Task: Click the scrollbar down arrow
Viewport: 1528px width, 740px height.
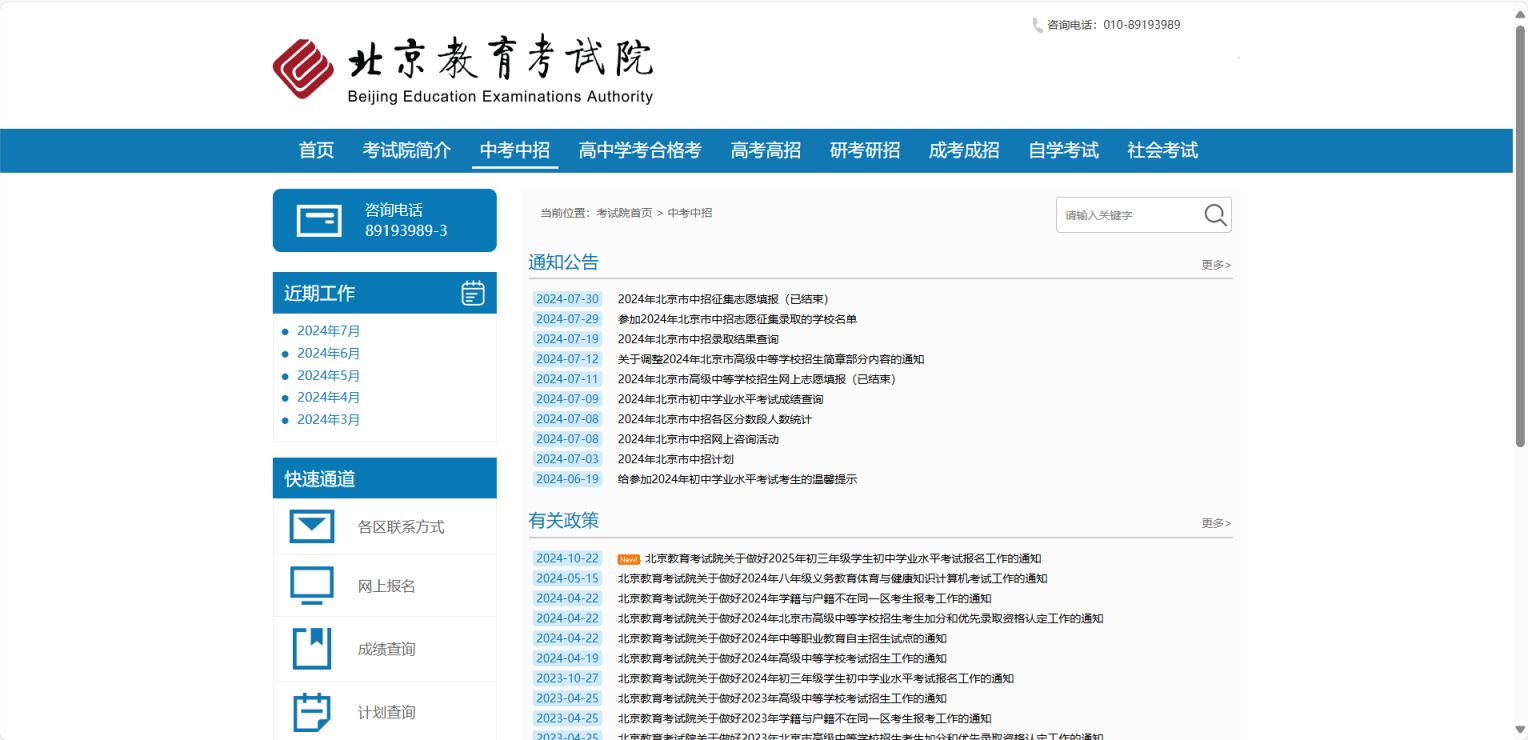Action: tap(1520, 730)
